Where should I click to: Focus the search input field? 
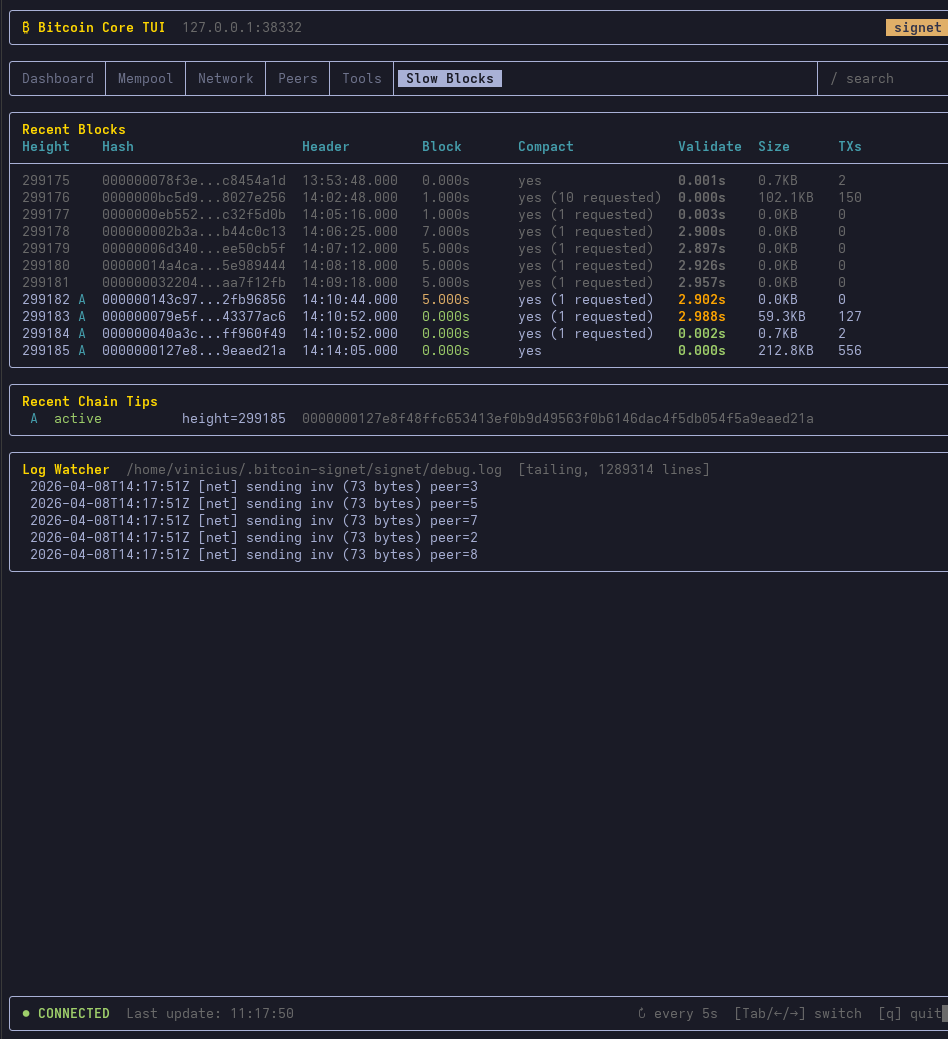(x=880, y=79)
